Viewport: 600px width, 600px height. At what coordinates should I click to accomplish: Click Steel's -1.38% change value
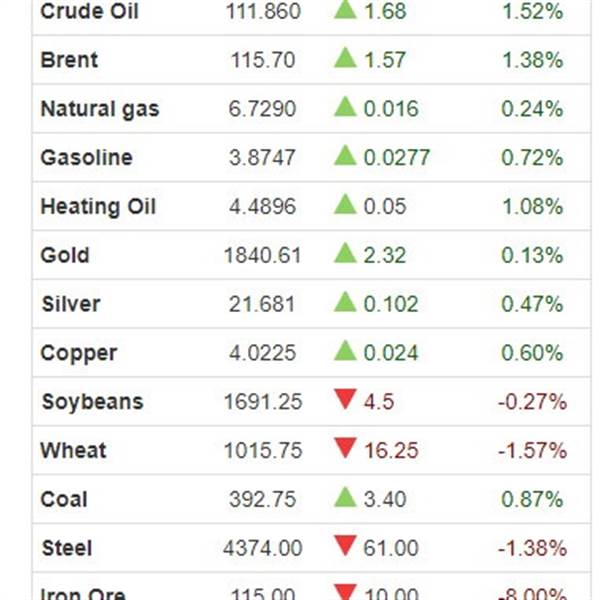(x=532, y=548)
